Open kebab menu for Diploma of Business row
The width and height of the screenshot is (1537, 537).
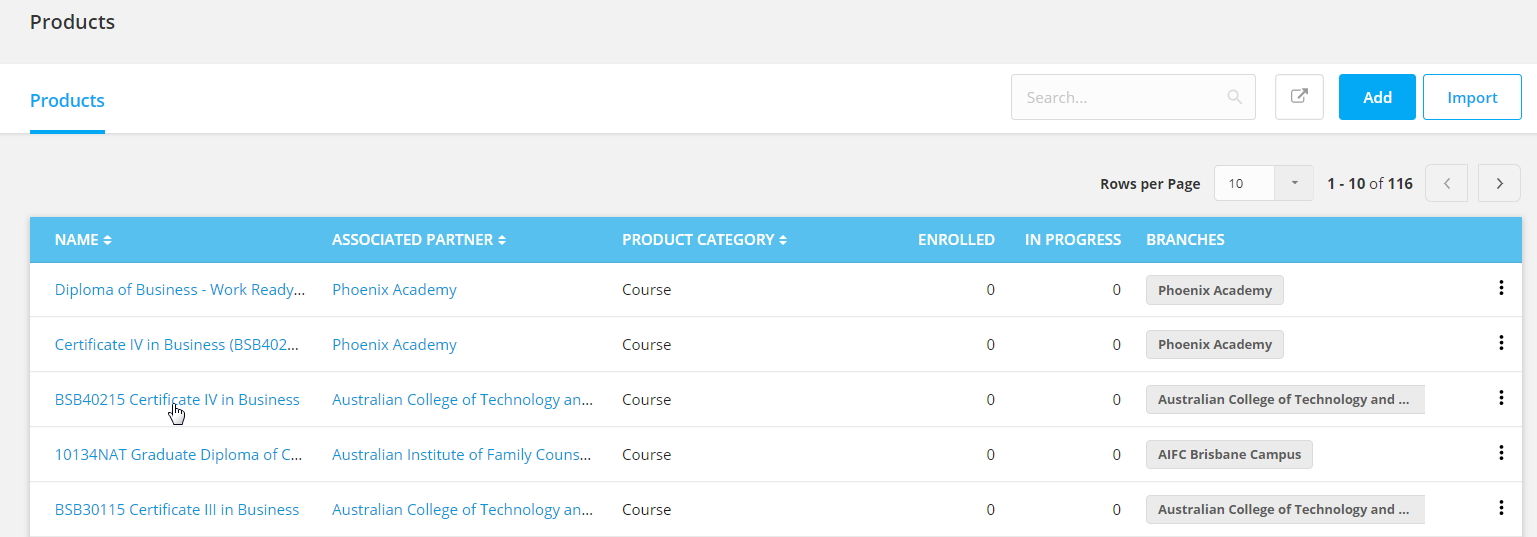[1500, 289]
